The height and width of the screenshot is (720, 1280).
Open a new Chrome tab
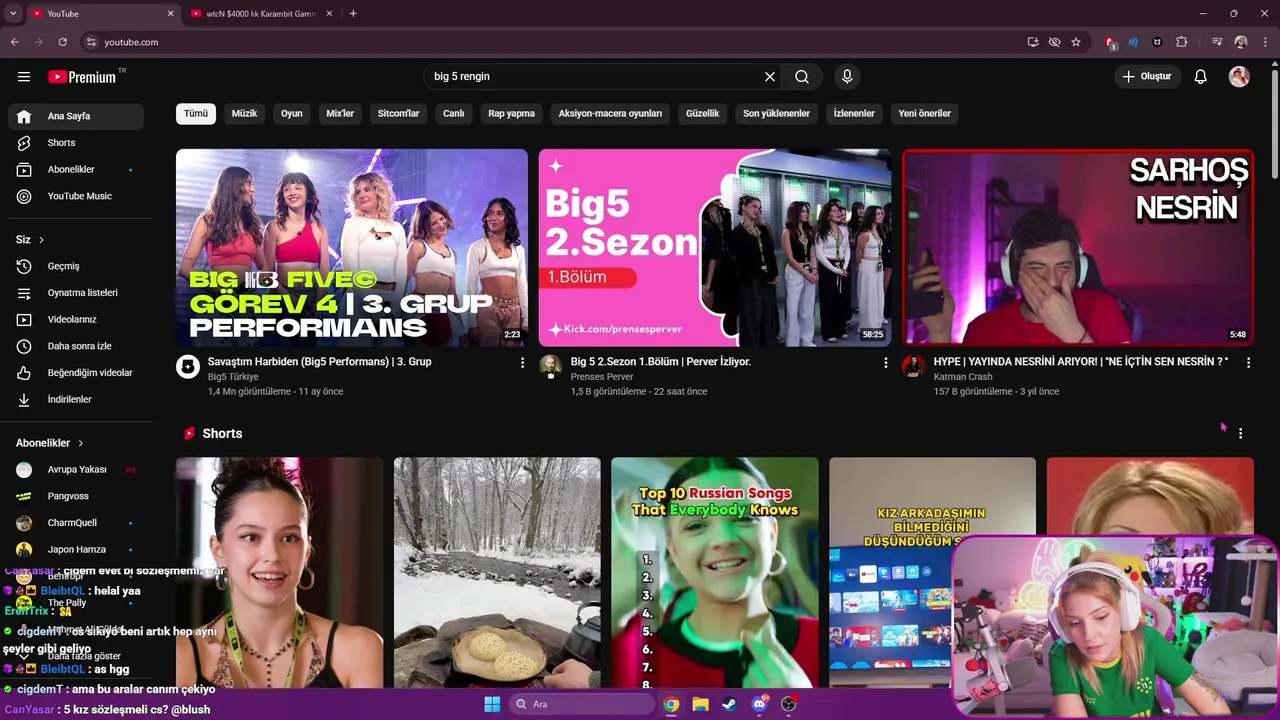tap(353, 14)
